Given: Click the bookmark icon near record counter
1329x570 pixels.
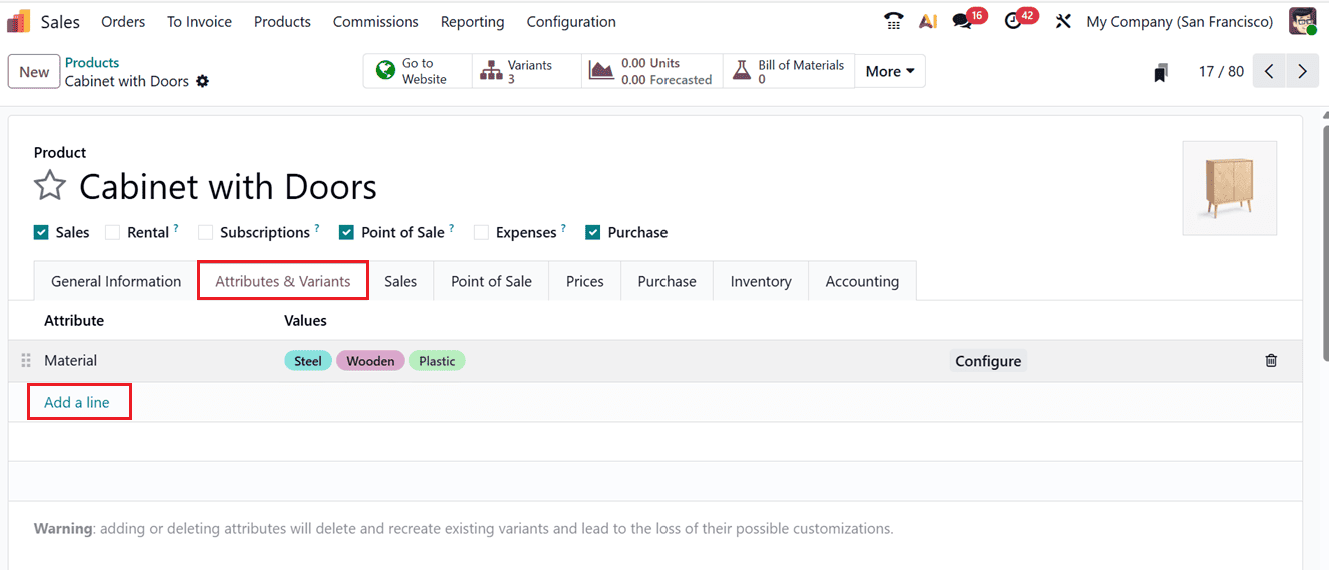Looking at the screenshot, I should tap(1160, 72).
